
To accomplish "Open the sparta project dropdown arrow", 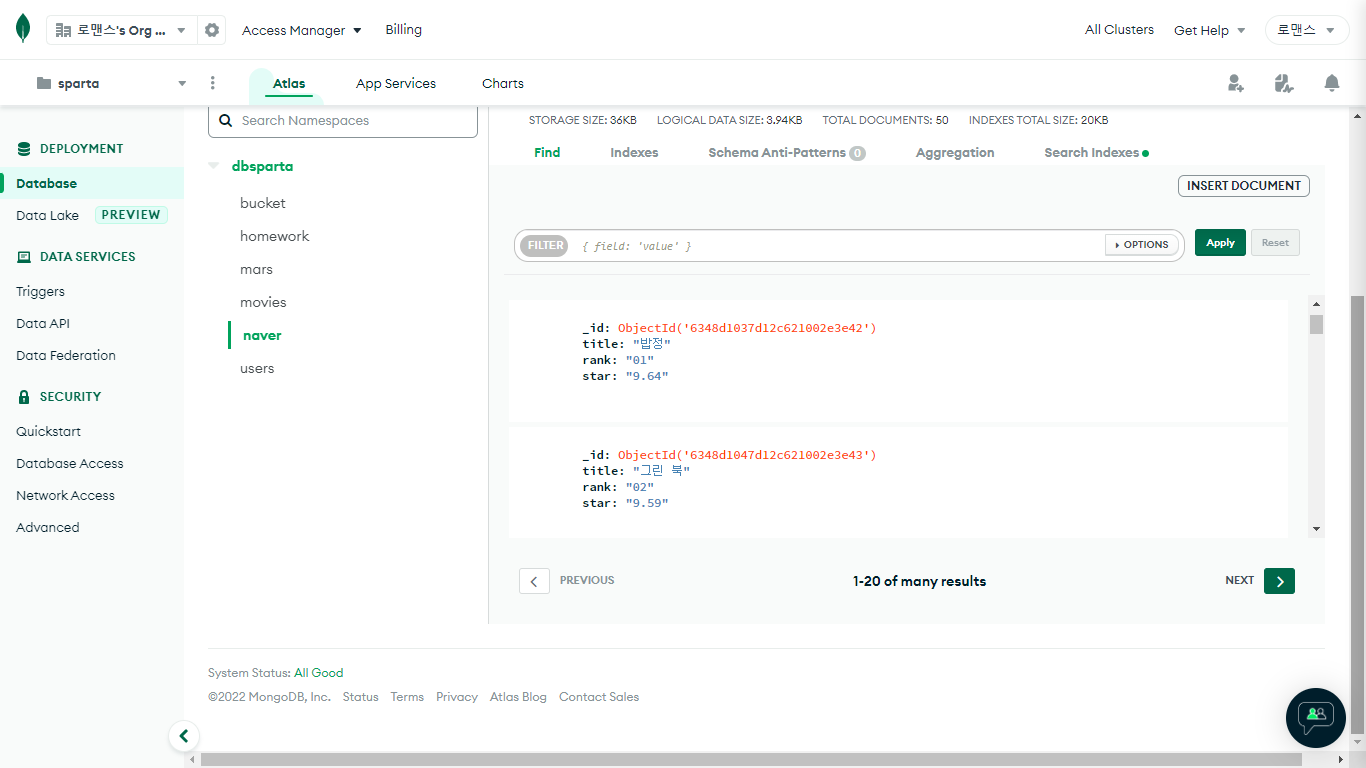I will (182, 83).
